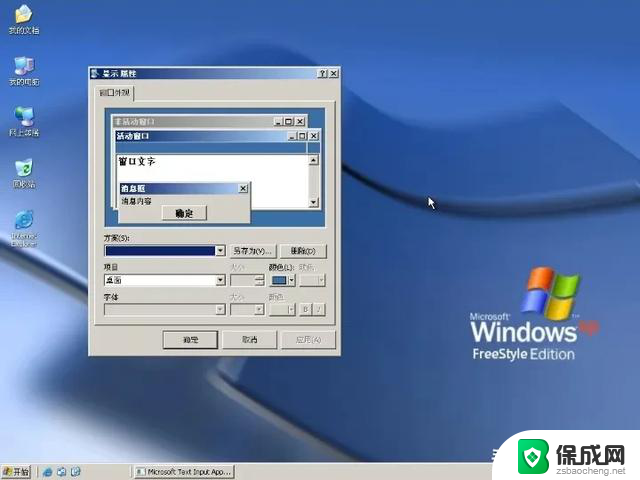Click the Apply button
The image size is (640, 480).
pyautogui.click(x=309, y=340)
